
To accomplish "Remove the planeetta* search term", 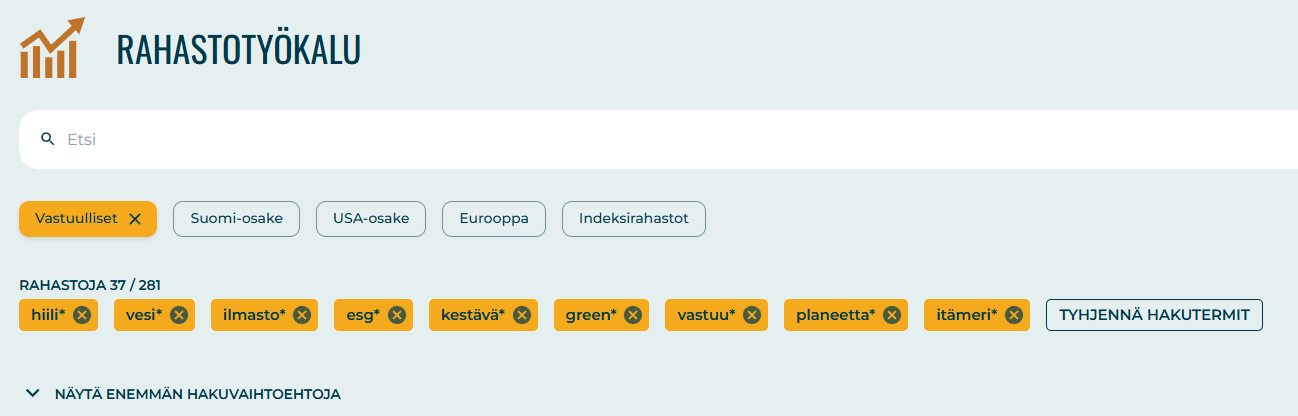I will point(892,315).
